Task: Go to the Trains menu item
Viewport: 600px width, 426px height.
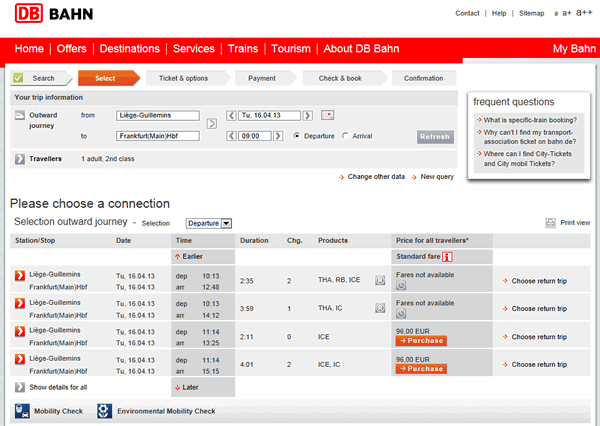Action: point(242,49)
